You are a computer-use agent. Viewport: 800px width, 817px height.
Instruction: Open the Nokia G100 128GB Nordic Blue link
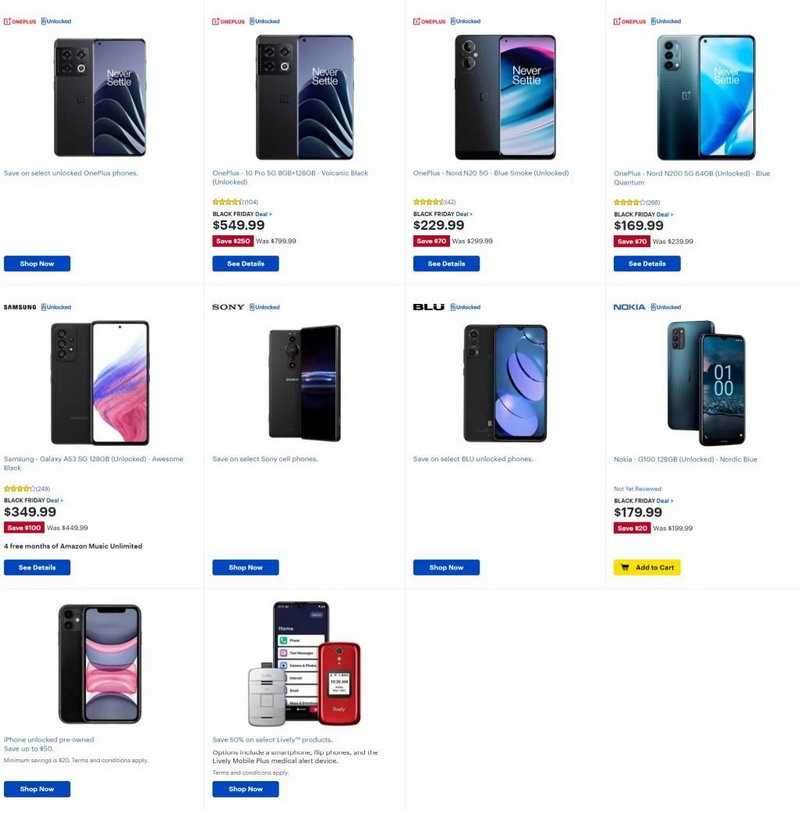pos(685,459)
